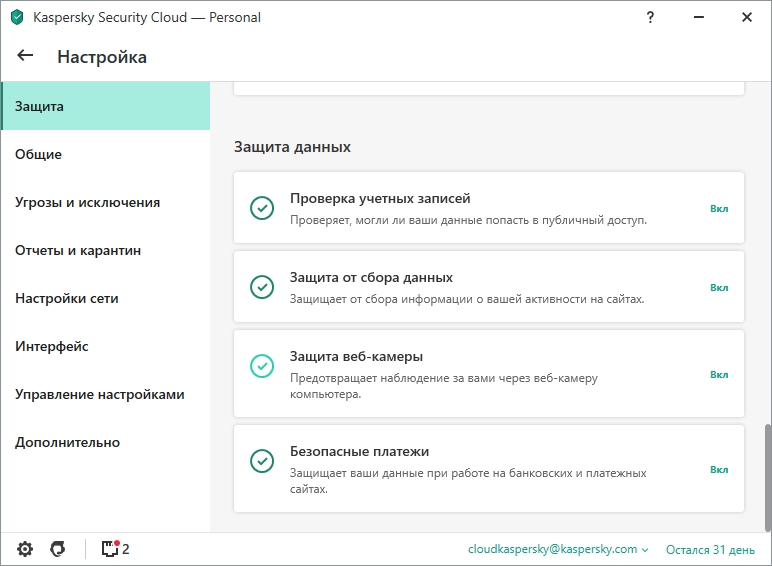Open the Интерфейс section
Viewport: 772px width, 566px height.
pos(105,346)
